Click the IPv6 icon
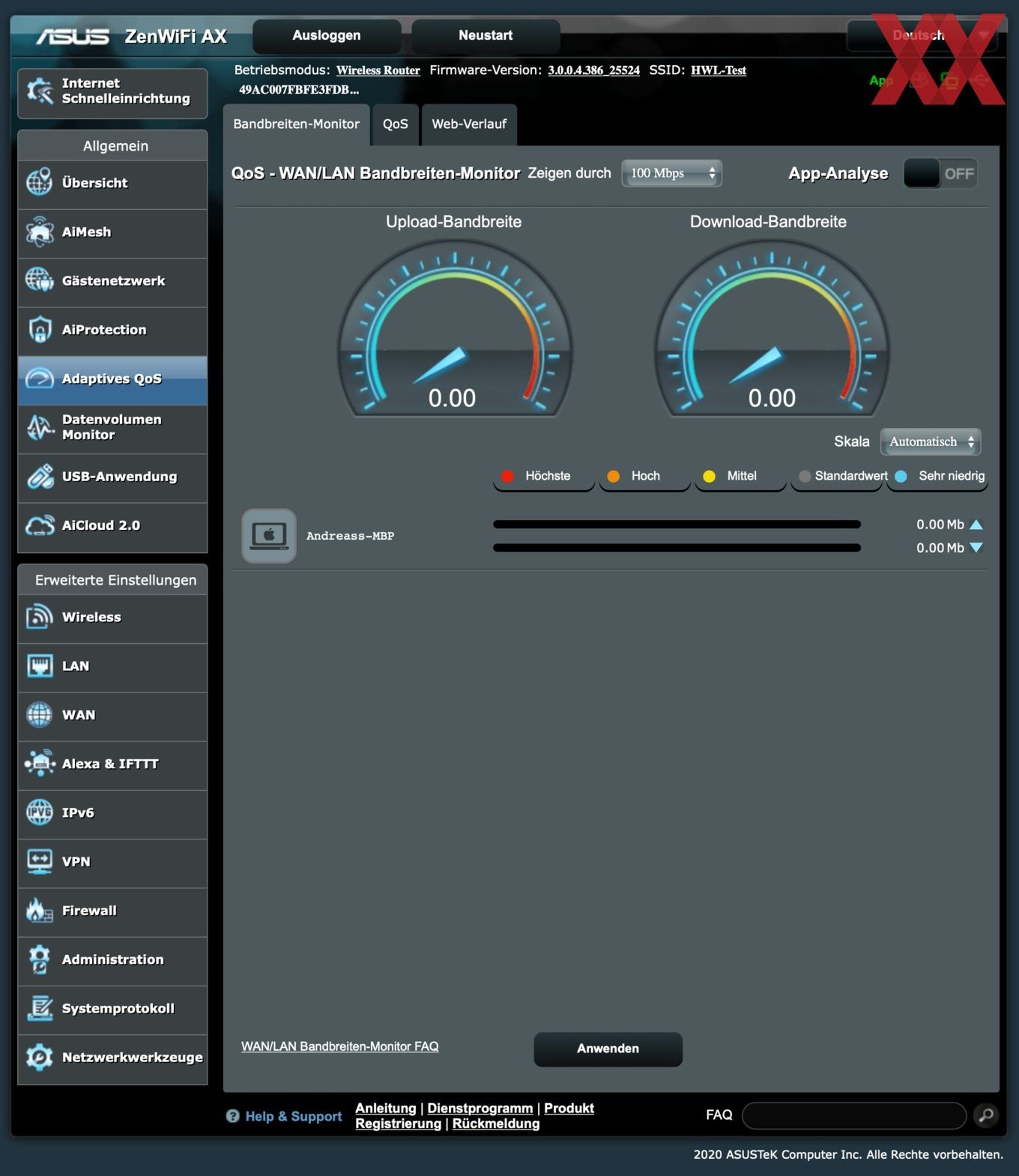This screenshot has height=1176, width=1019. pos(40,812)
